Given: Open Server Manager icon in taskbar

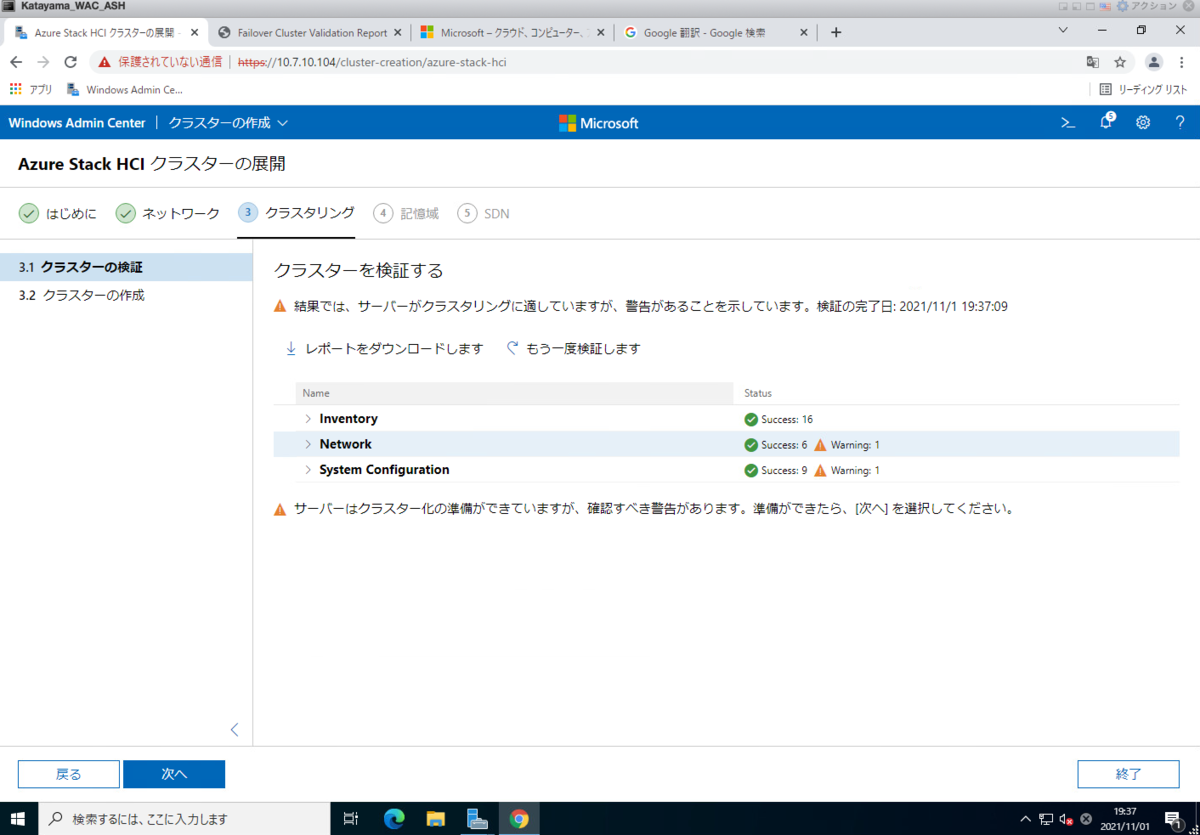Looking at the screenshot, I should tap(477, 818).
